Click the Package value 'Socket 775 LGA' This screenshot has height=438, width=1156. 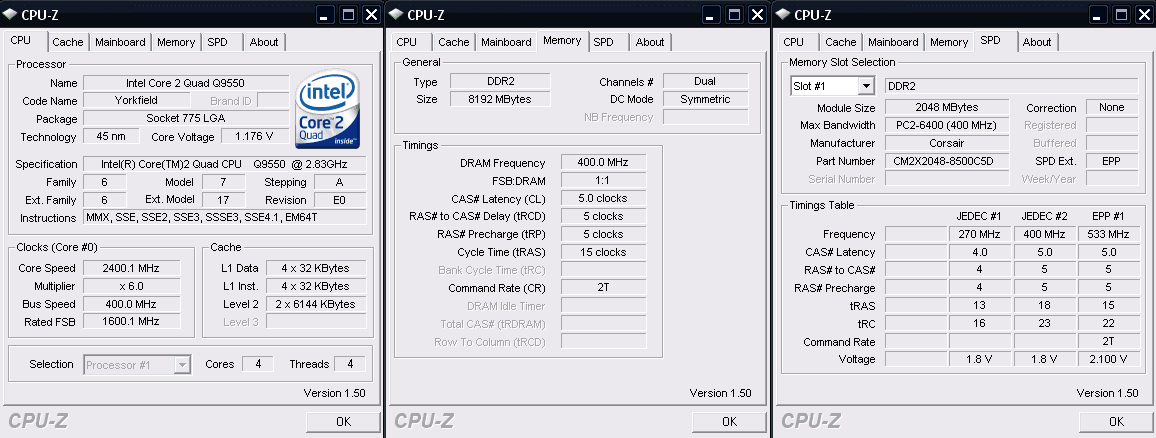187,119
